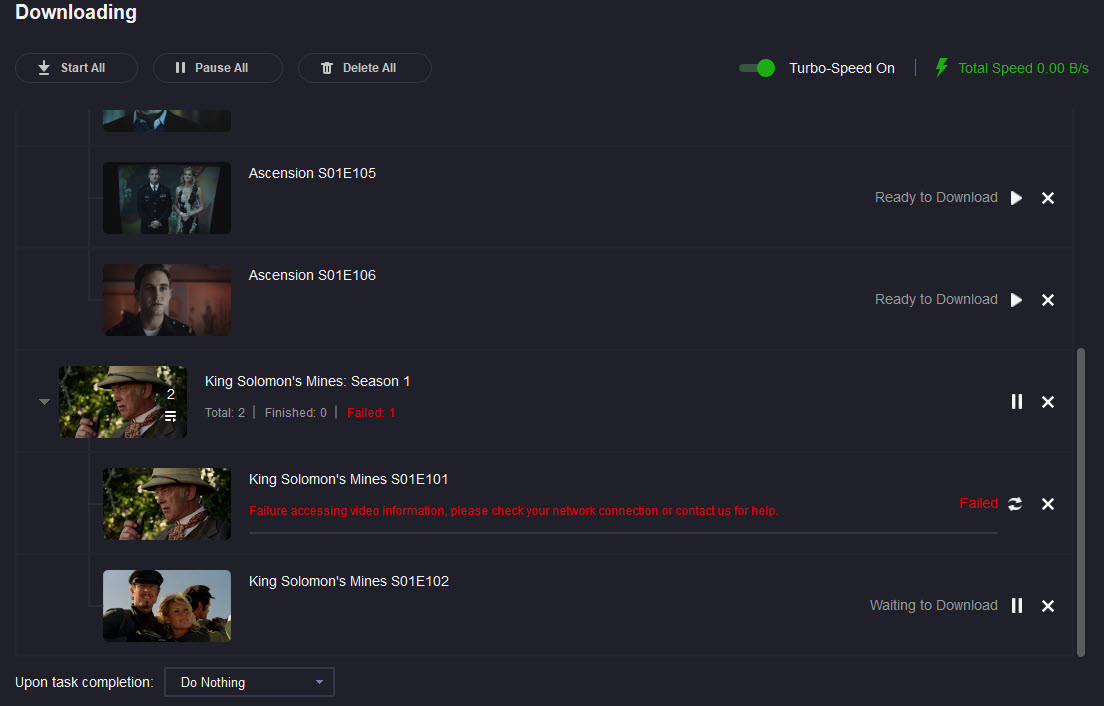Image resolution: width=1104 pixels, height=706 pixels.
Task: Click the King Solomon's Mines S01E102 thumbnail
Action: click(x=167, y=605)
